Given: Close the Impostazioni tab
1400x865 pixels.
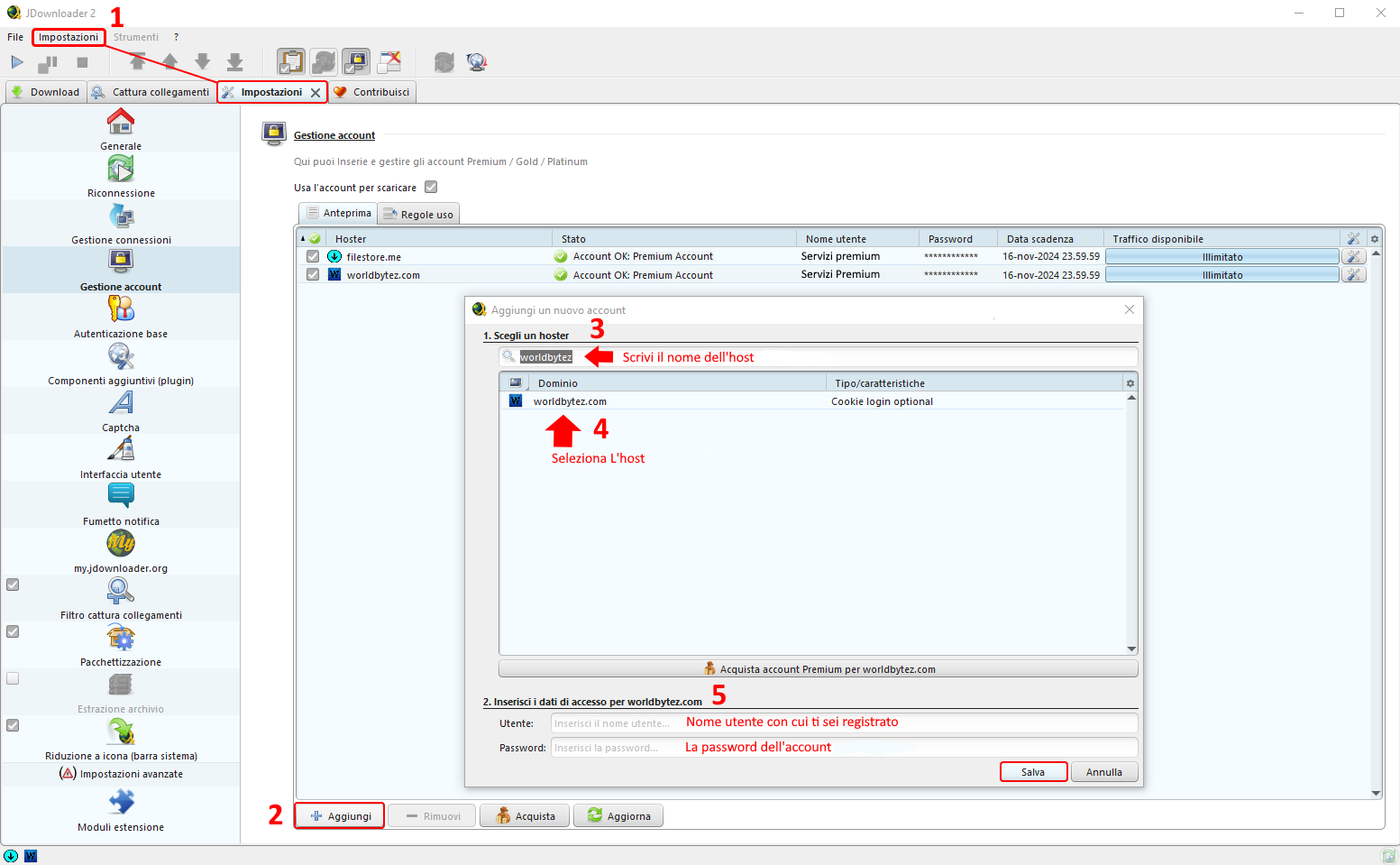Looking at the screenshot, I should coord(316,92).
